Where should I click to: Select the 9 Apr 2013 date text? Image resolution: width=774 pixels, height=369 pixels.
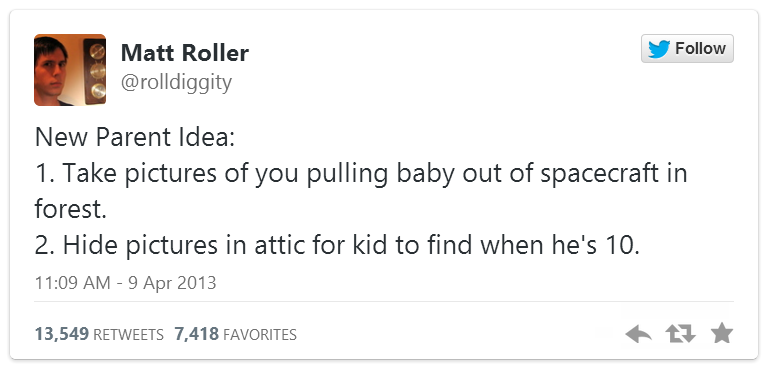[172, 283]
